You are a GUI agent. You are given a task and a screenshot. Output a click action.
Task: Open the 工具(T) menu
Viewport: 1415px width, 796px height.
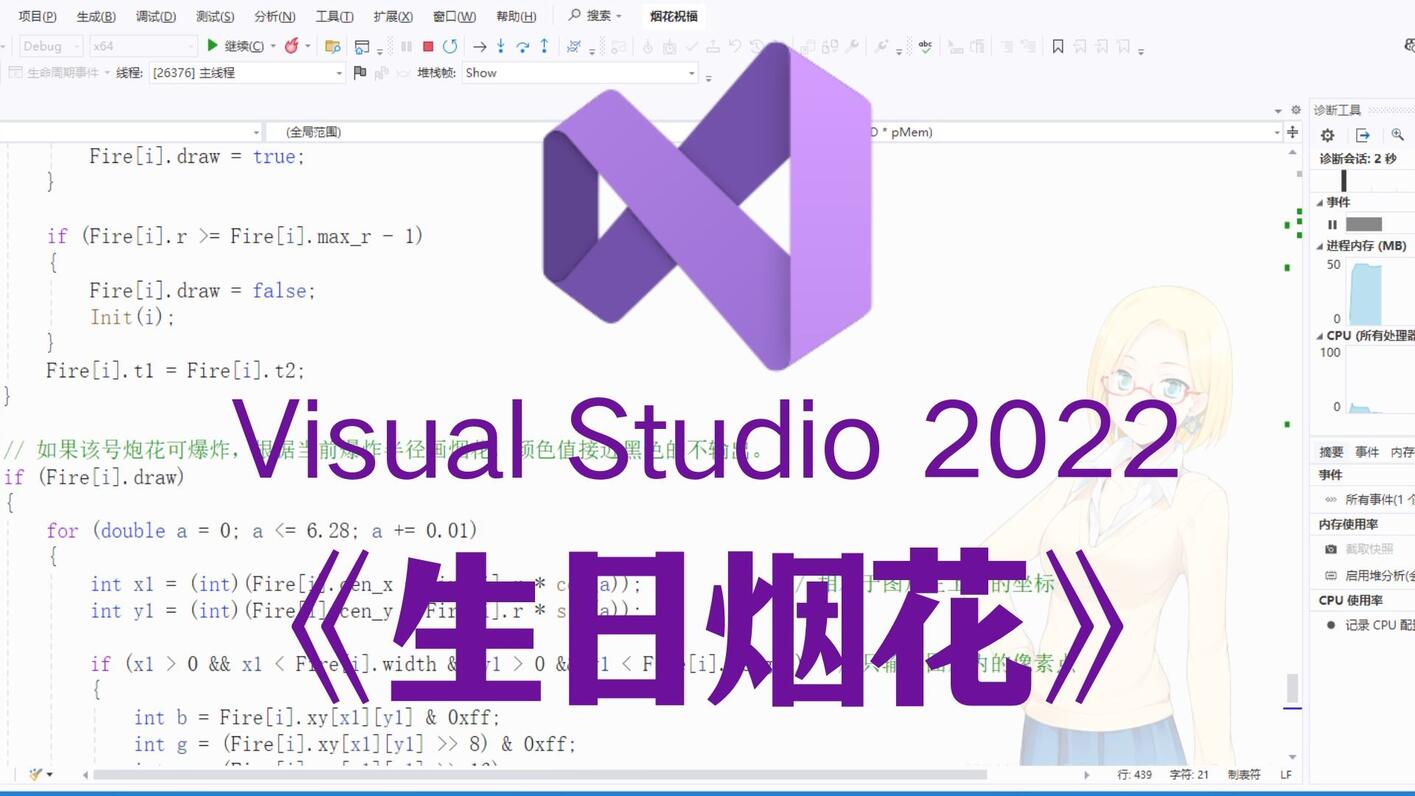coord(334,16)
